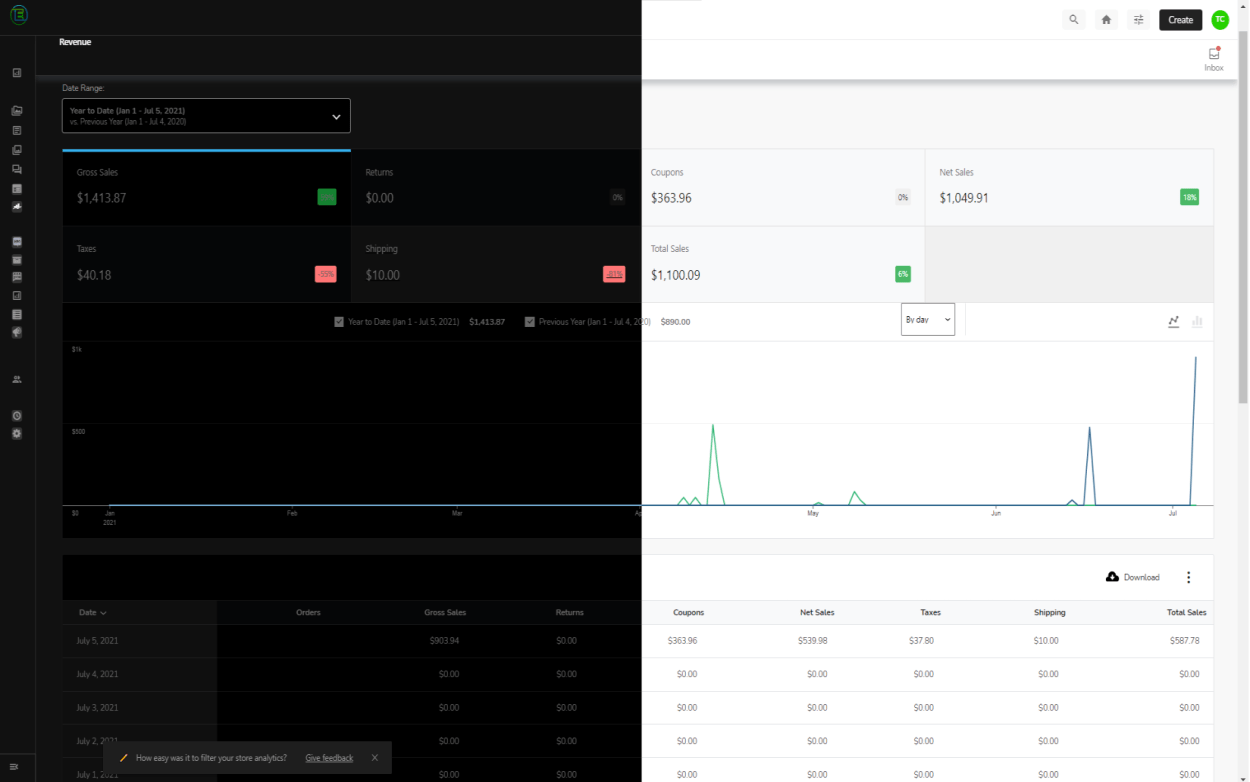Select the Total Sales summary card

point(783,264)
